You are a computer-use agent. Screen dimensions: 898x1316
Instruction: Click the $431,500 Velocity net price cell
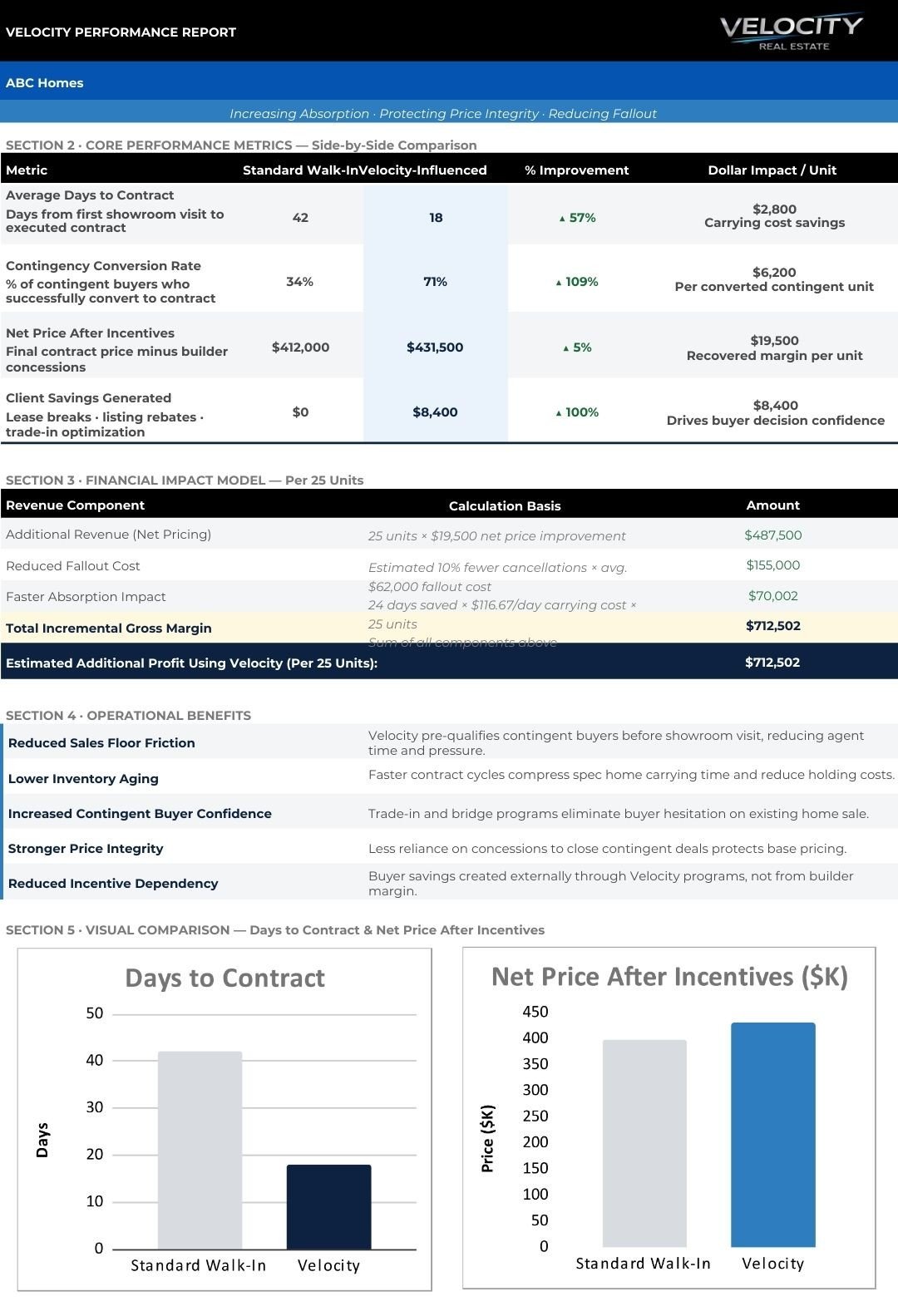click(x=435, y=347)
